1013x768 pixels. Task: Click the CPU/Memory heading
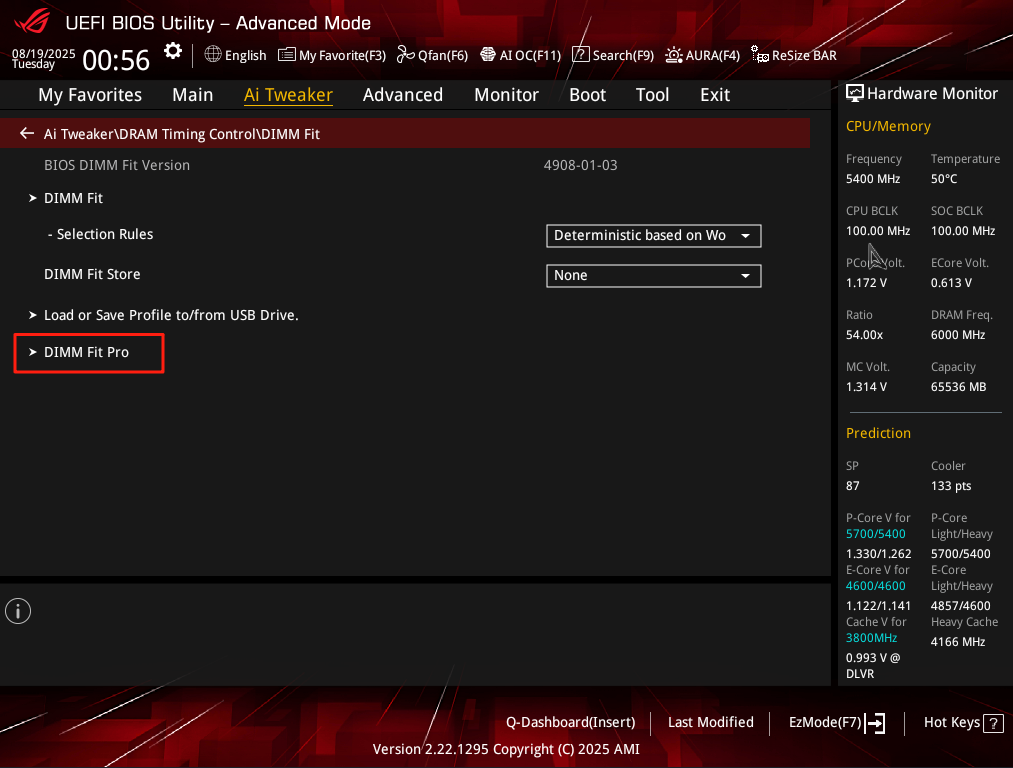pyautogui.click(x=888, y=127)
